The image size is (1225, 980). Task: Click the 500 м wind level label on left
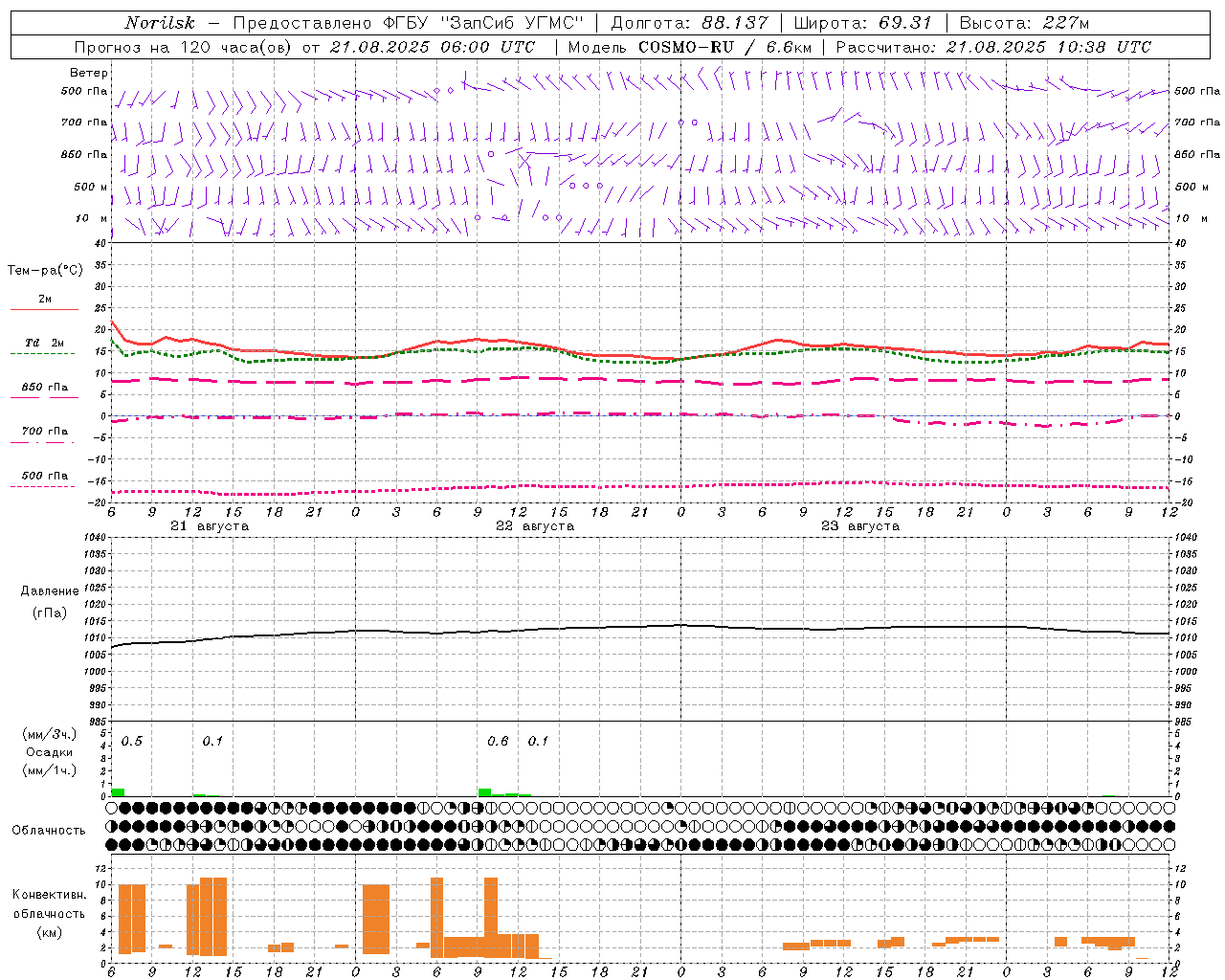91,187
